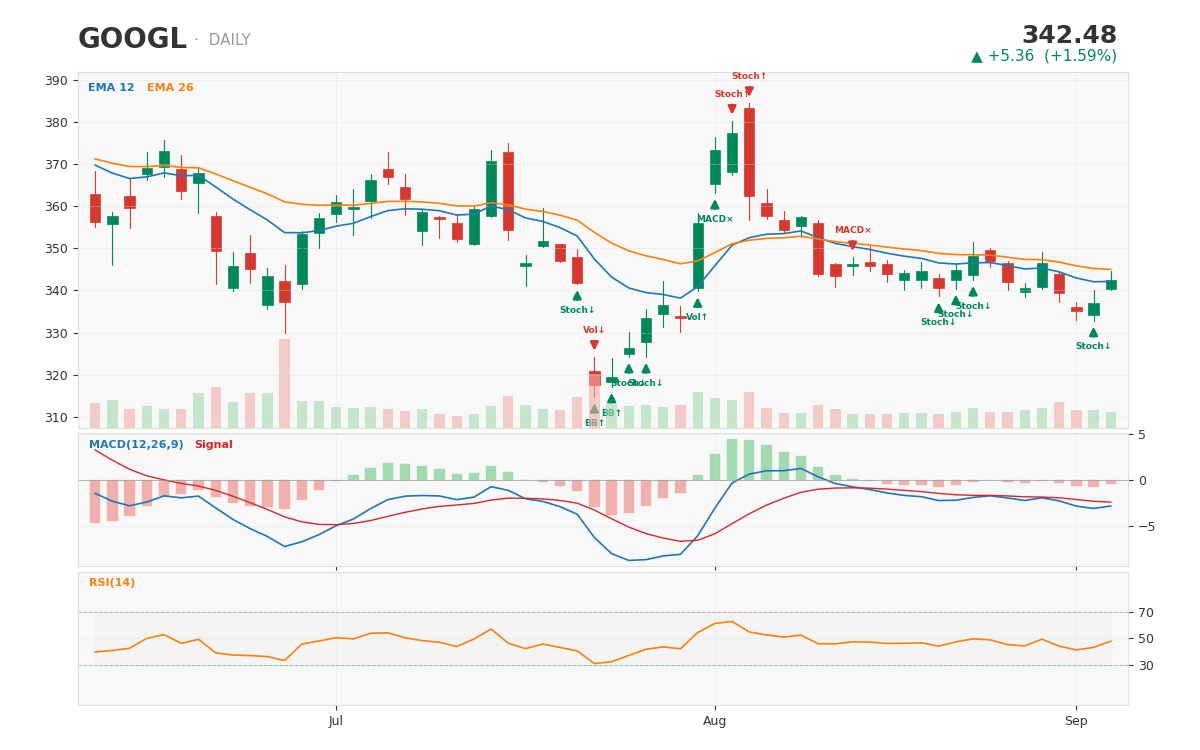Click the Stoch↓ triangle left of Vol↓
This screenshot has width=1200, height=750.
point(577,296)
